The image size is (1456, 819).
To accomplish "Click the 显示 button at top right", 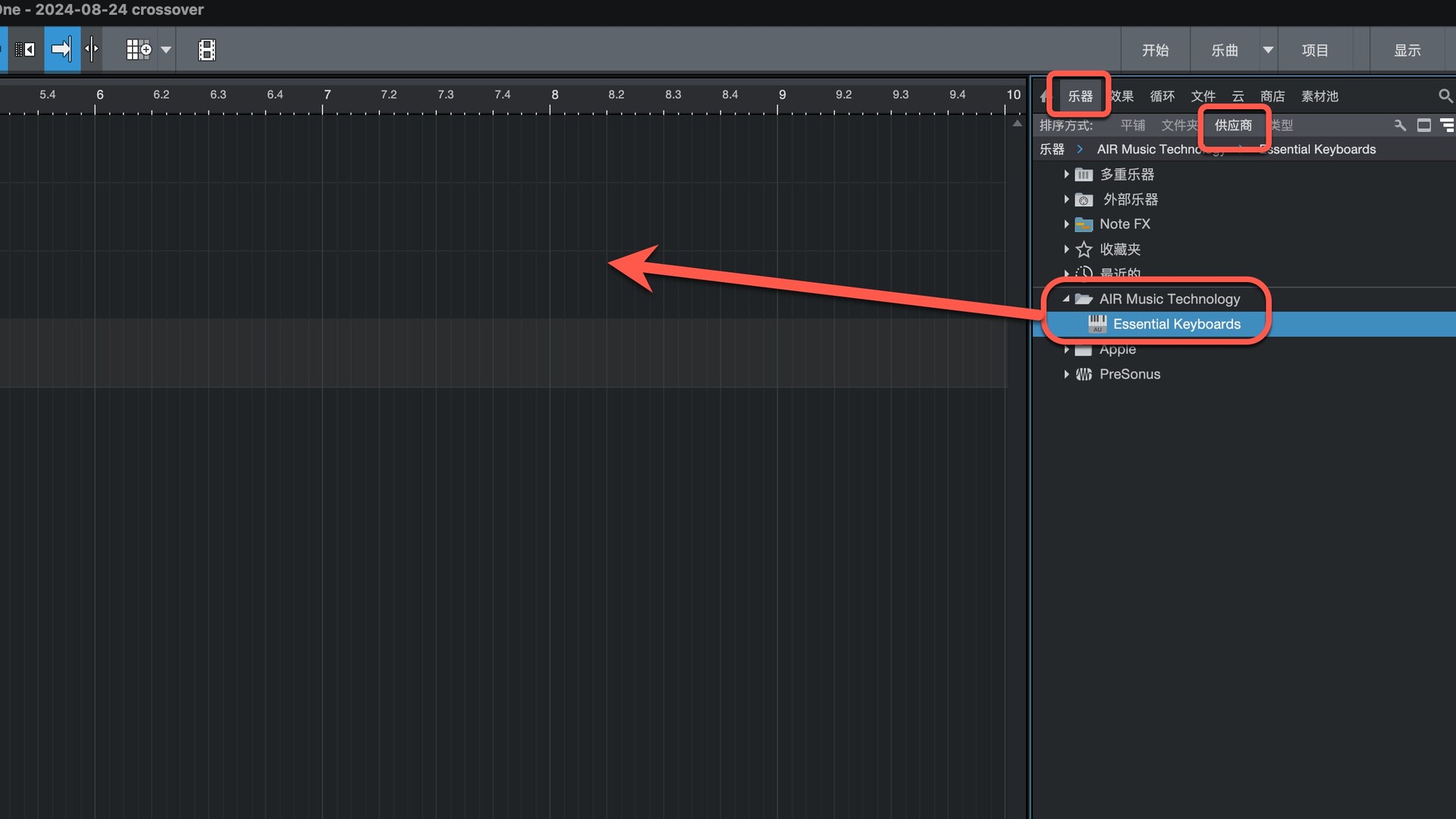I will [1407, 50].
